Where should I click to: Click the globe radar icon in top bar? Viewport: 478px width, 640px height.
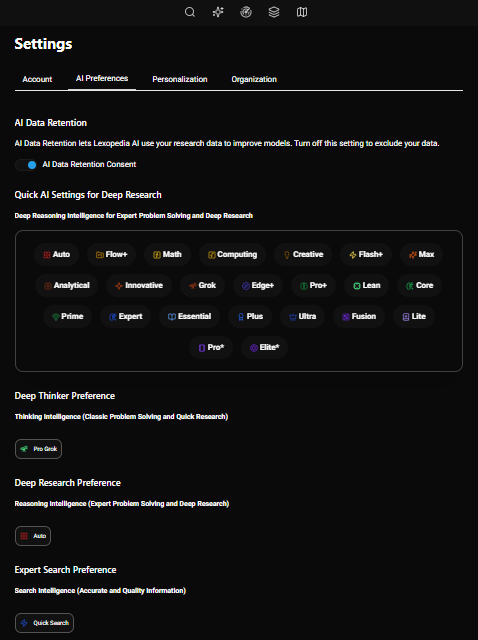click(x=246, y=12)
